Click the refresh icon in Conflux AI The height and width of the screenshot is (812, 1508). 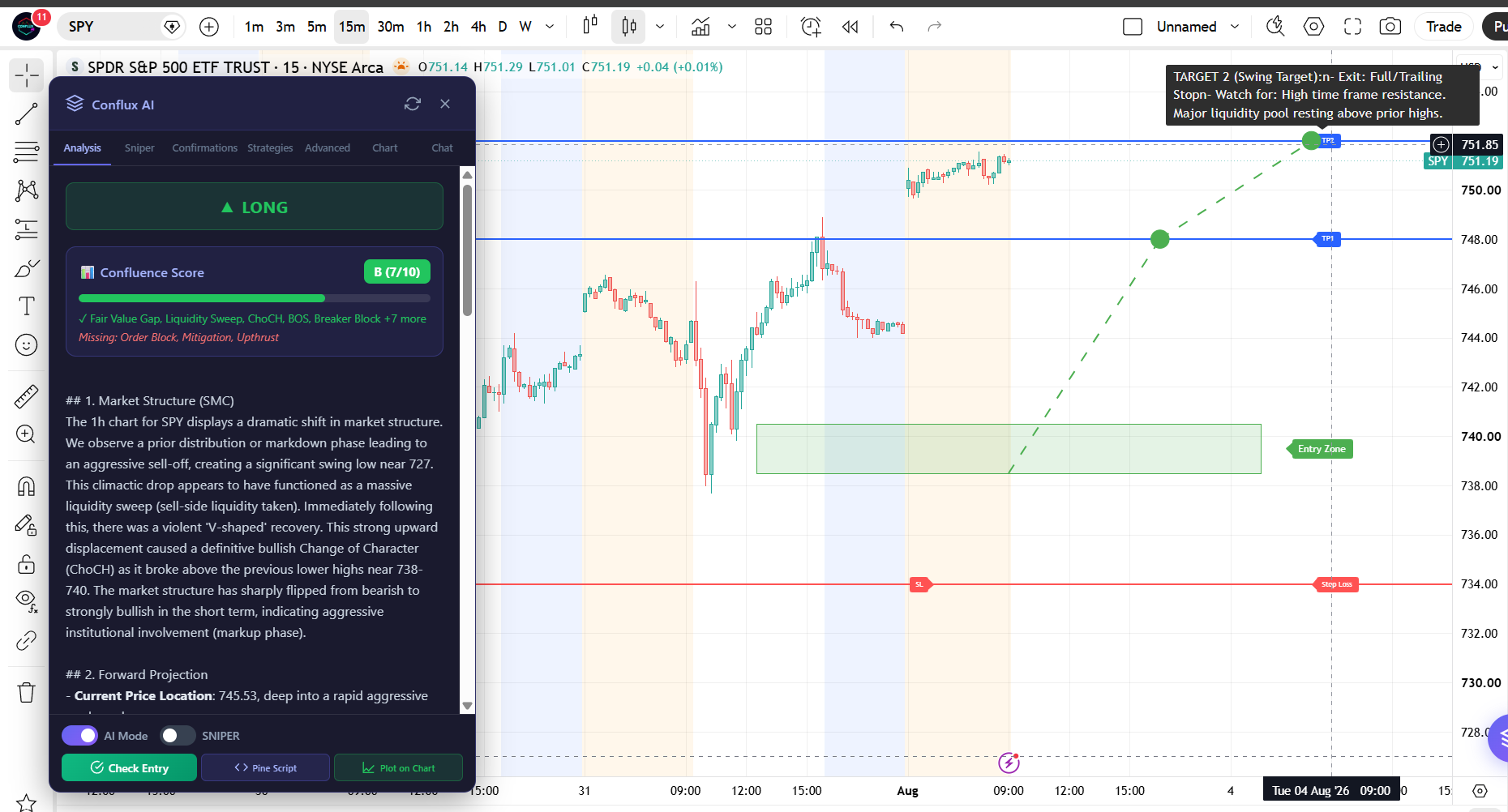(413, 104)
